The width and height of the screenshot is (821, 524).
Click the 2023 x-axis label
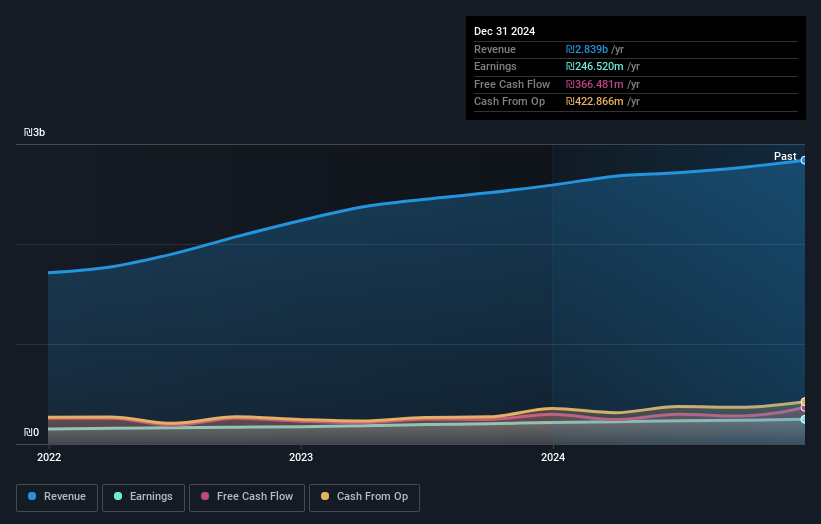click(x=301, y=458)
